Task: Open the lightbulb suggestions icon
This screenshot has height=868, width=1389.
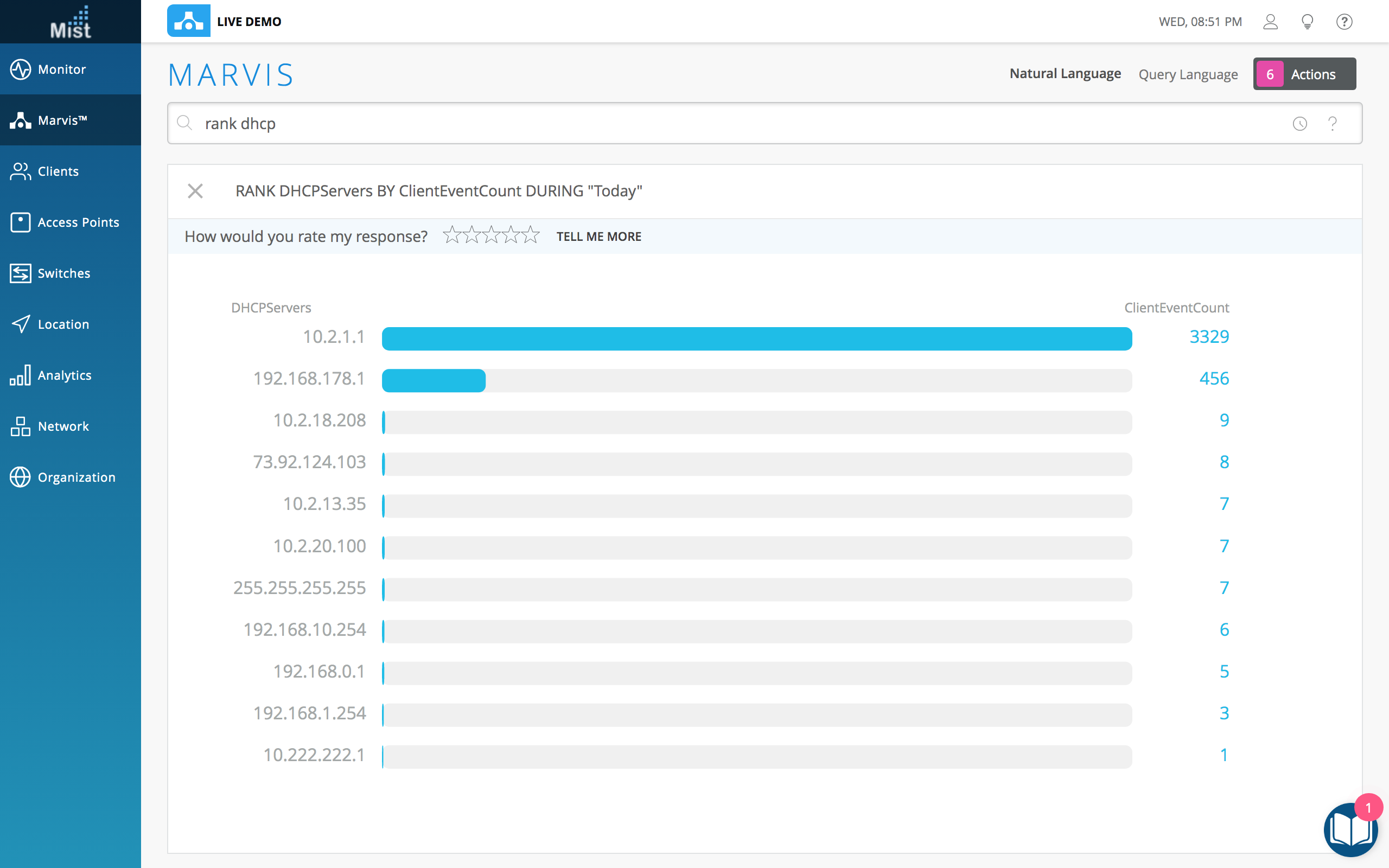Action: click(1308, 22)
